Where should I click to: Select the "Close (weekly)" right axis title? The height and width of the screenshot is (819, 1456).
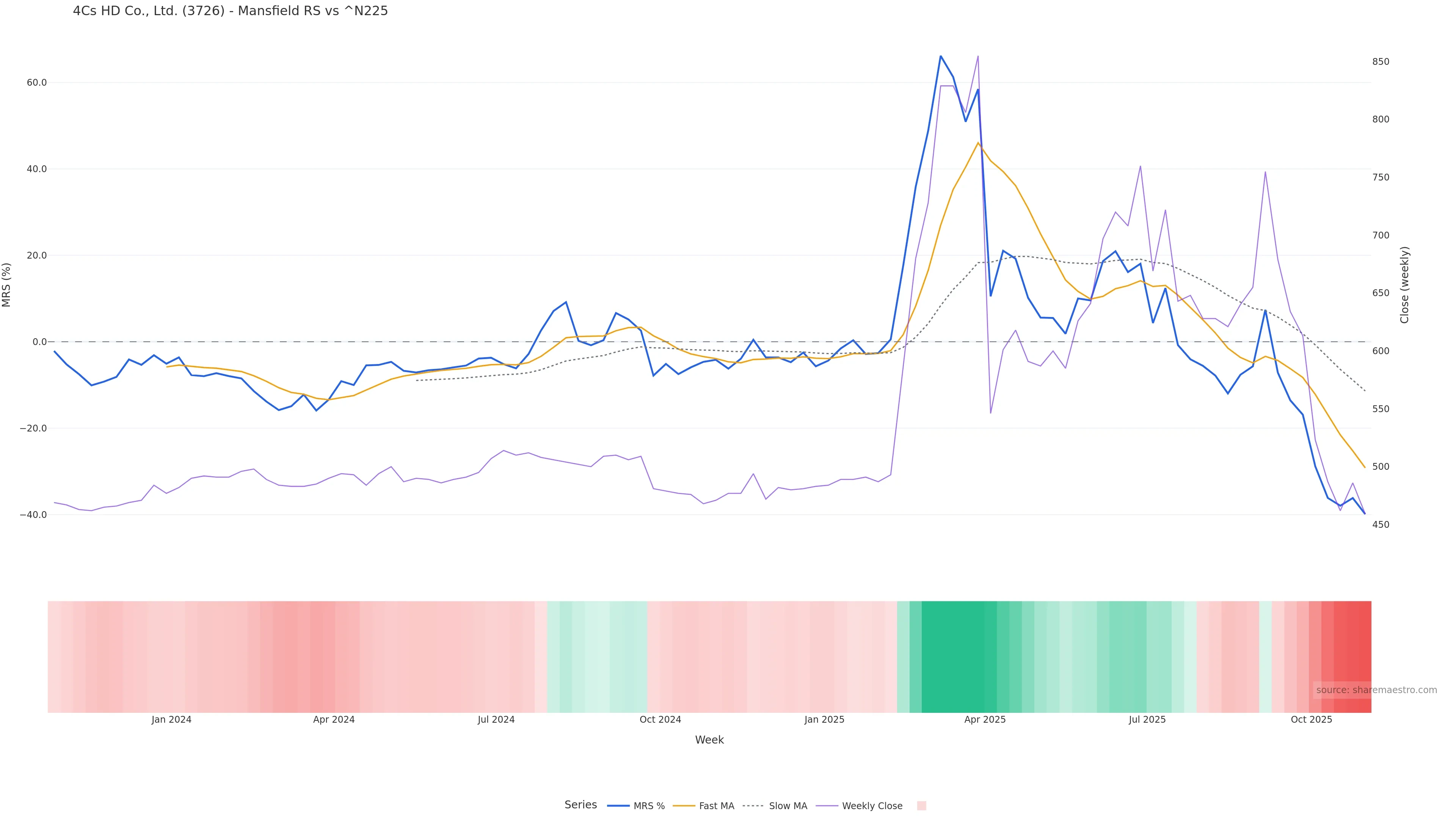click(1404, 285)
